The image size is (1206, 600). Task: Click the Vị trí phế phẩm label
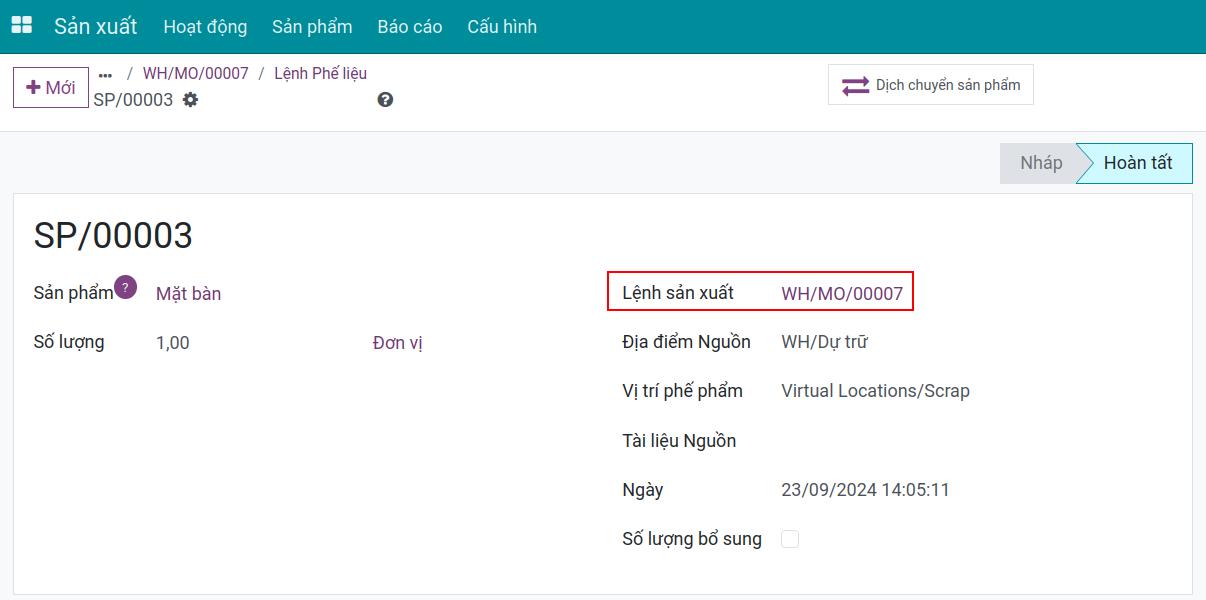(x=682, y=391)
